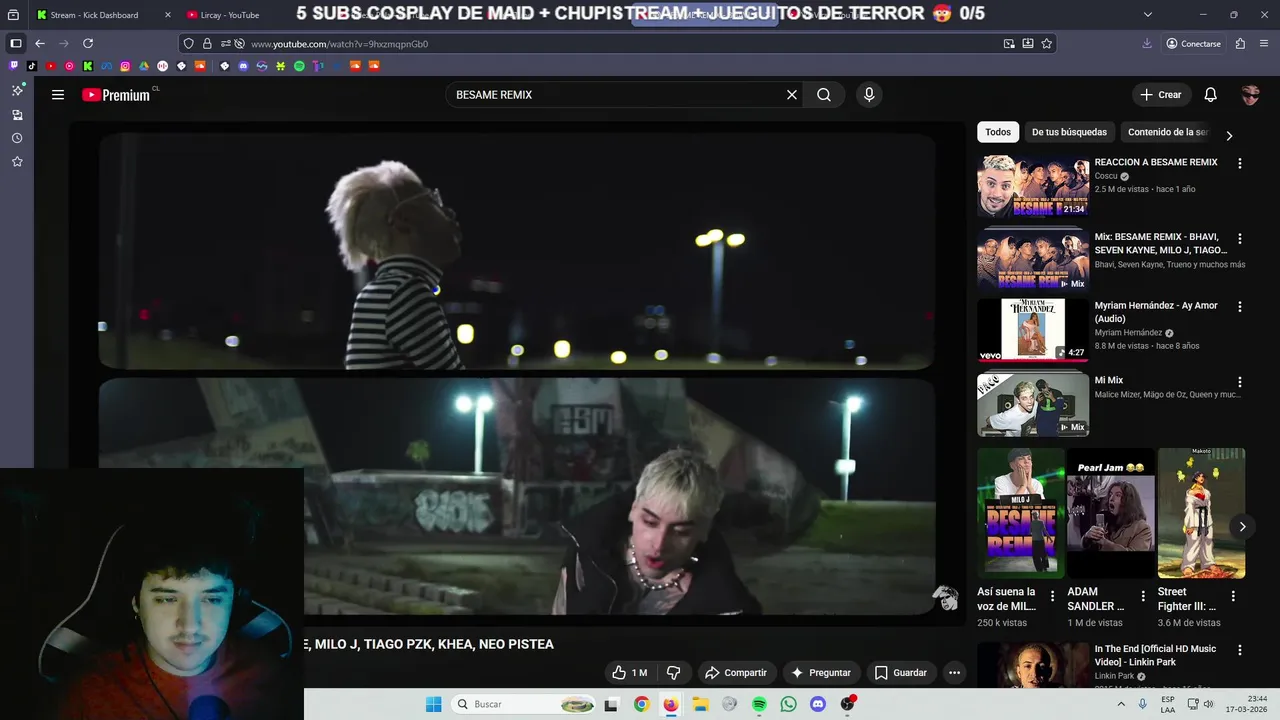Run search with the magnifier button
This screenshot has width=1280, height=720.
[824, 95]
